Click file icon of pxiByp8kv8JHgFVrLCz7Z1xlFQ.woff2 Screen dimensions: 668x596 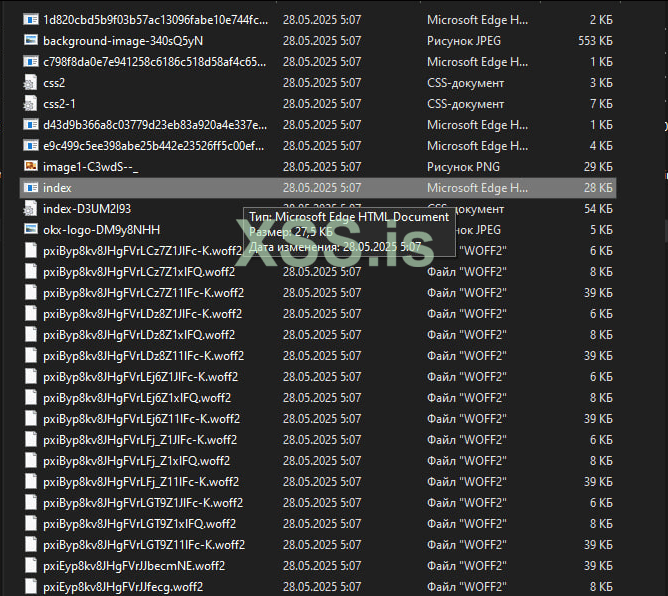click(x=31, y=271)
